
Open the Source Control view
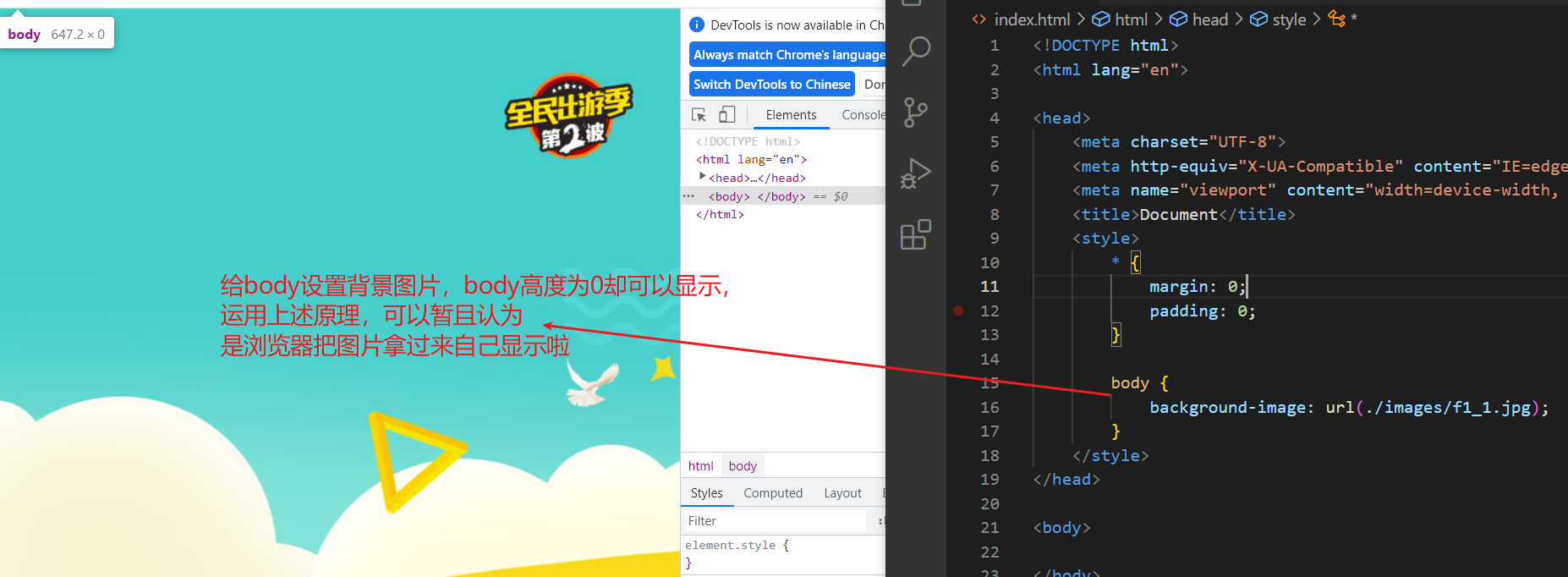coord(916,113)
